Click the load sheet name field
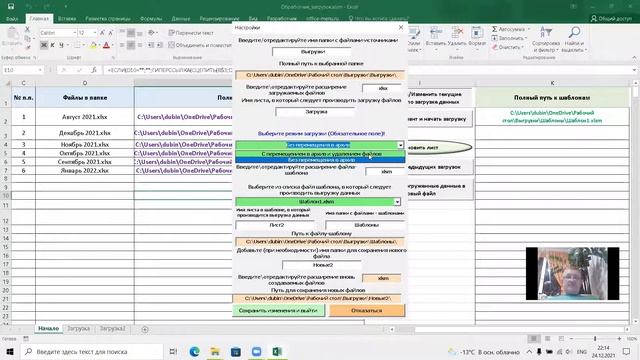The image size is (640, 360). point(316,111)
